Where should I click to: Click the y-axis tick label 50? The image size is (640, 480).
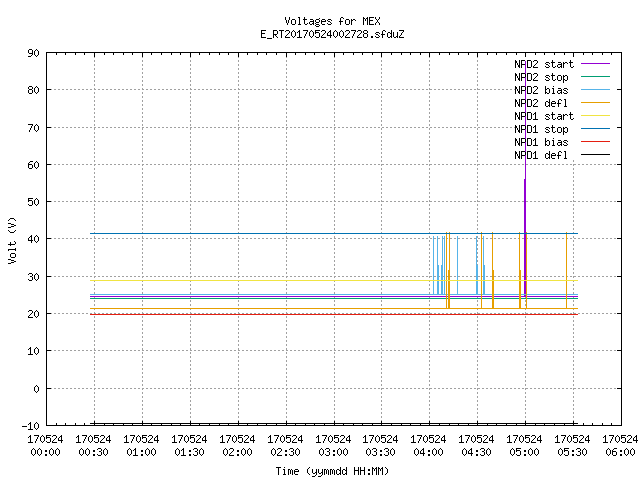pos(33,202)
